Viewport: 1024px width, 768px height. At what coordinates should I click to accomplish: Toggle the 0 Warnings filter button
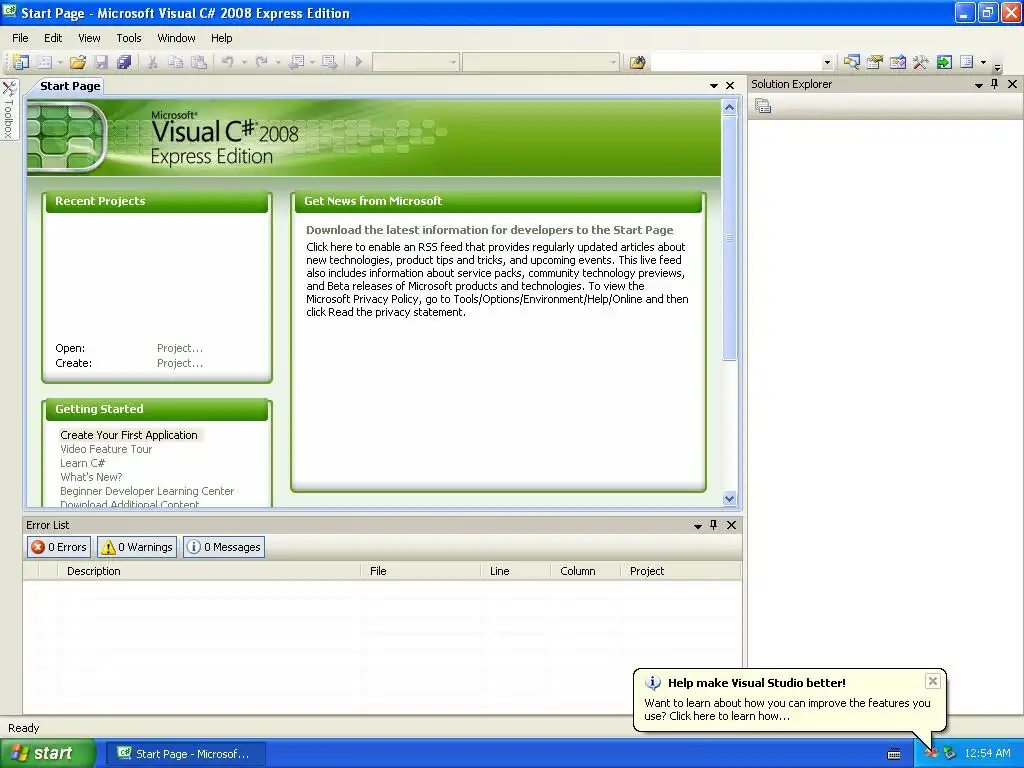coord(137,547)
